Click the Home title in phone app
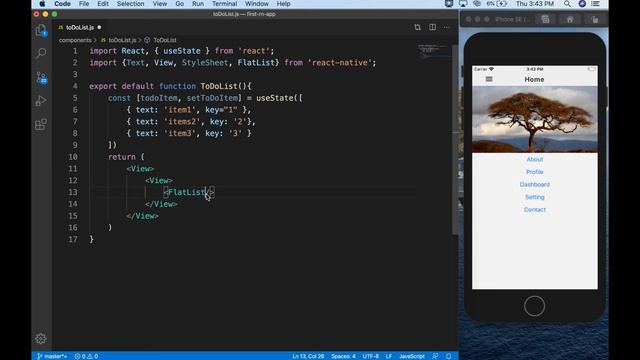This screenshot has height=360, width=640. (x=534, y=79)
